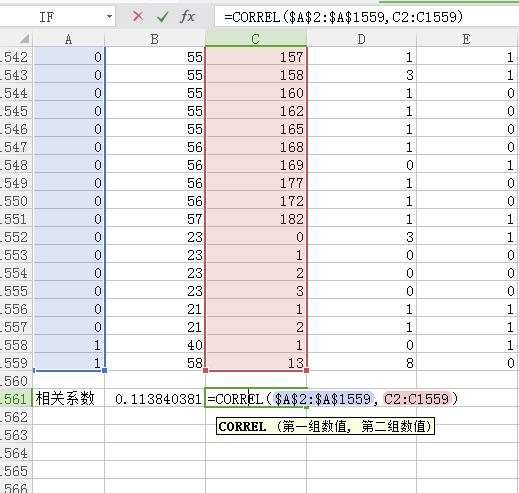Select cell C1544 with value 160
This screenshot has width=519, height=493.
point(256,93)
